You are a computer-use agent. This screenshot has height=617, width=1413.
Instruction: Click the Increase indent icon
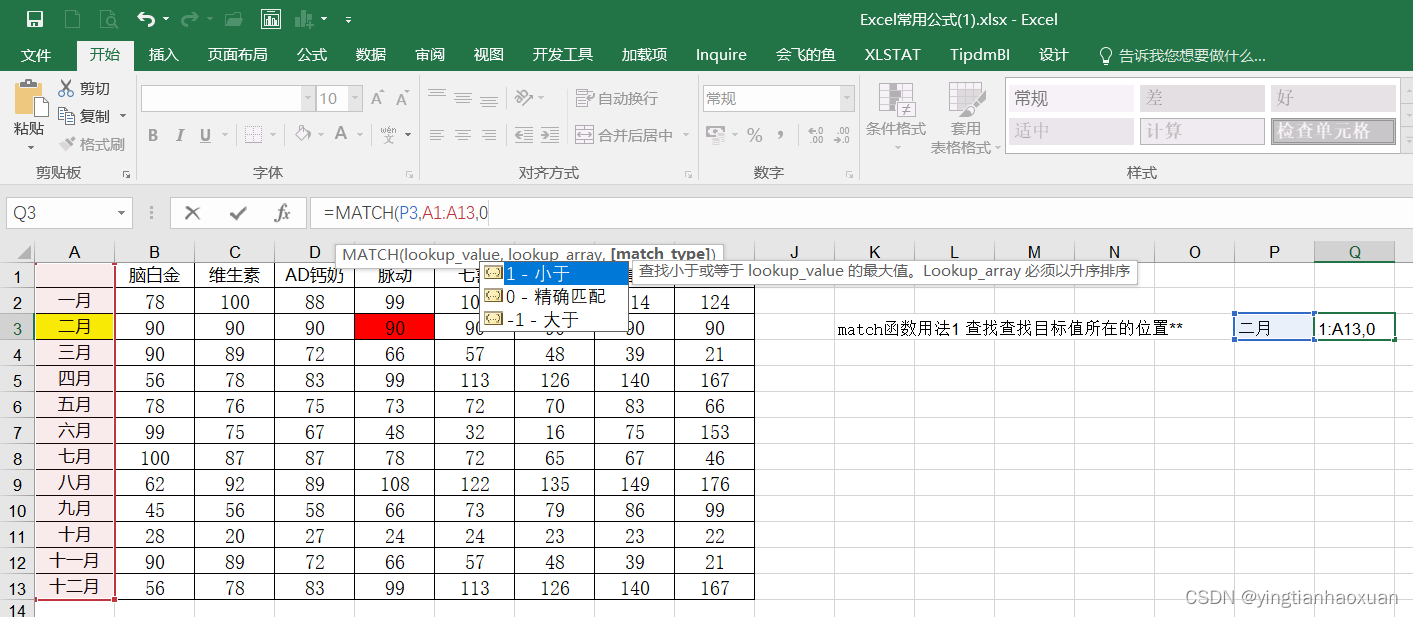tap(550, 135)
